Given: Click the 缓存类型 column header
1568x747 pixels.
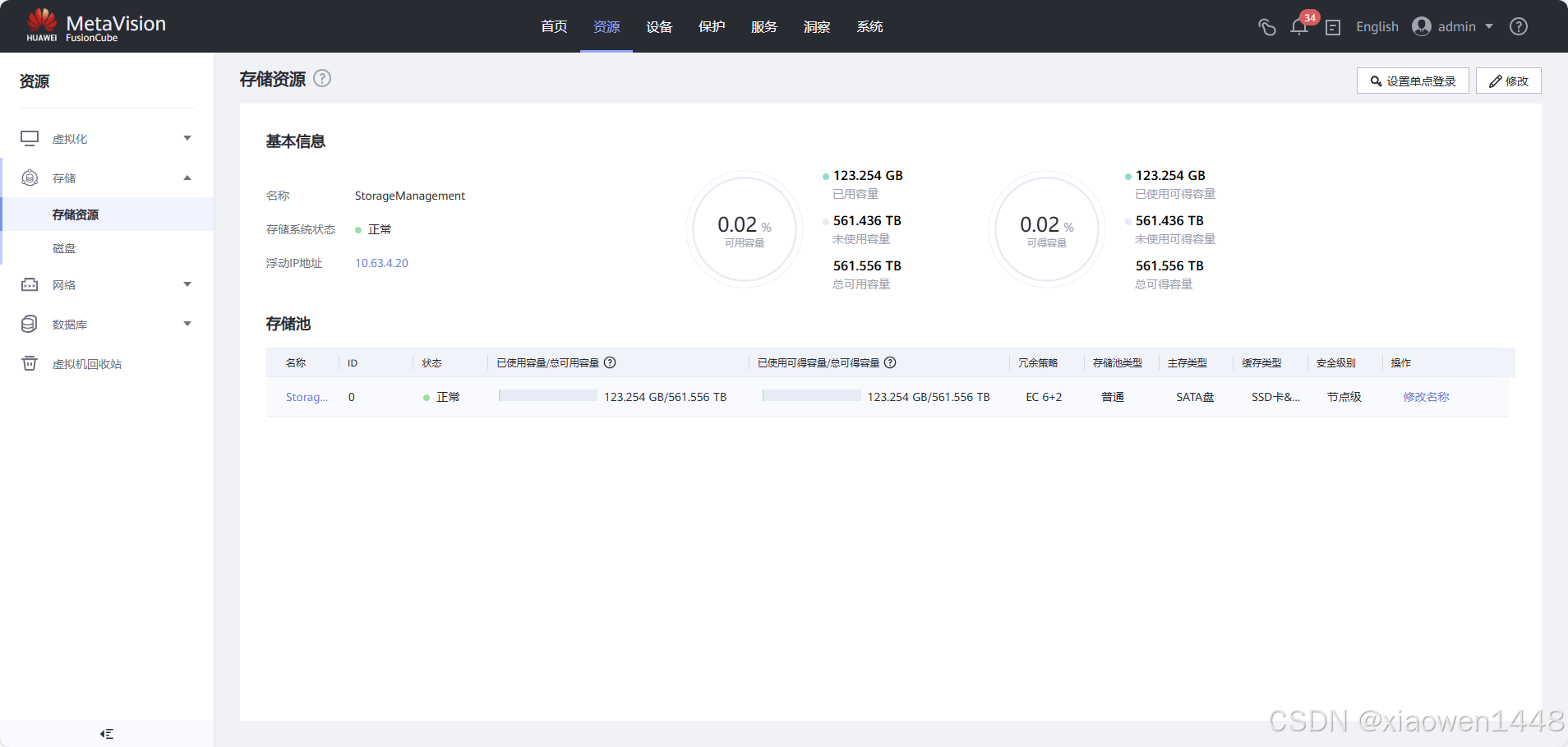Looking at the screenshot, I should tap(1261, 362).
